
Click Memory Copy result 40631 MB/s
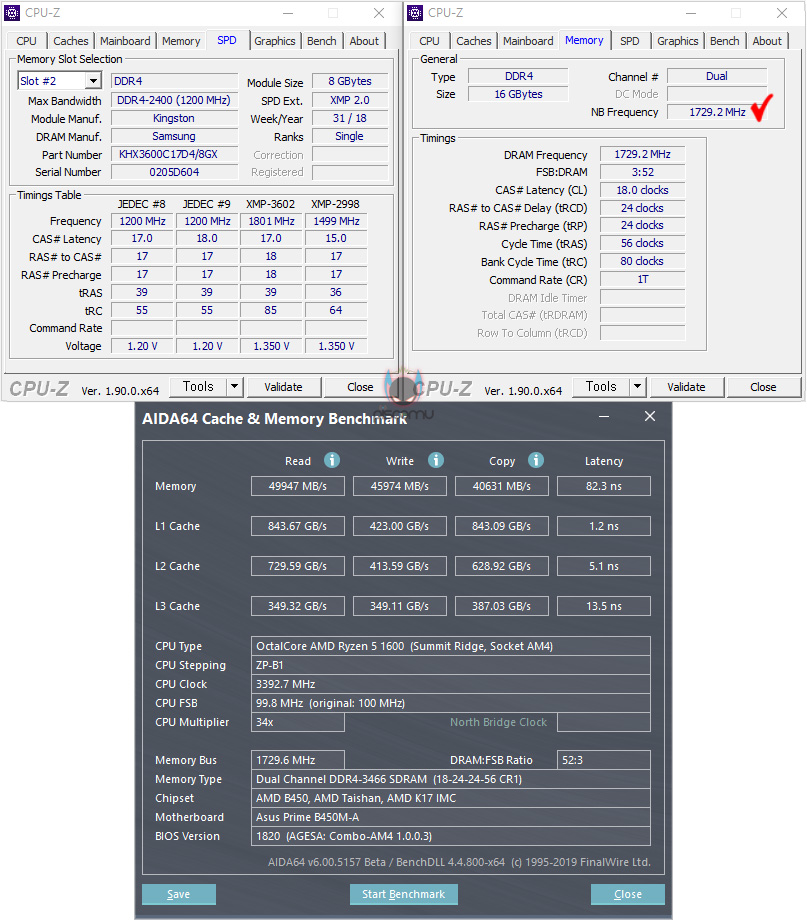502,486
